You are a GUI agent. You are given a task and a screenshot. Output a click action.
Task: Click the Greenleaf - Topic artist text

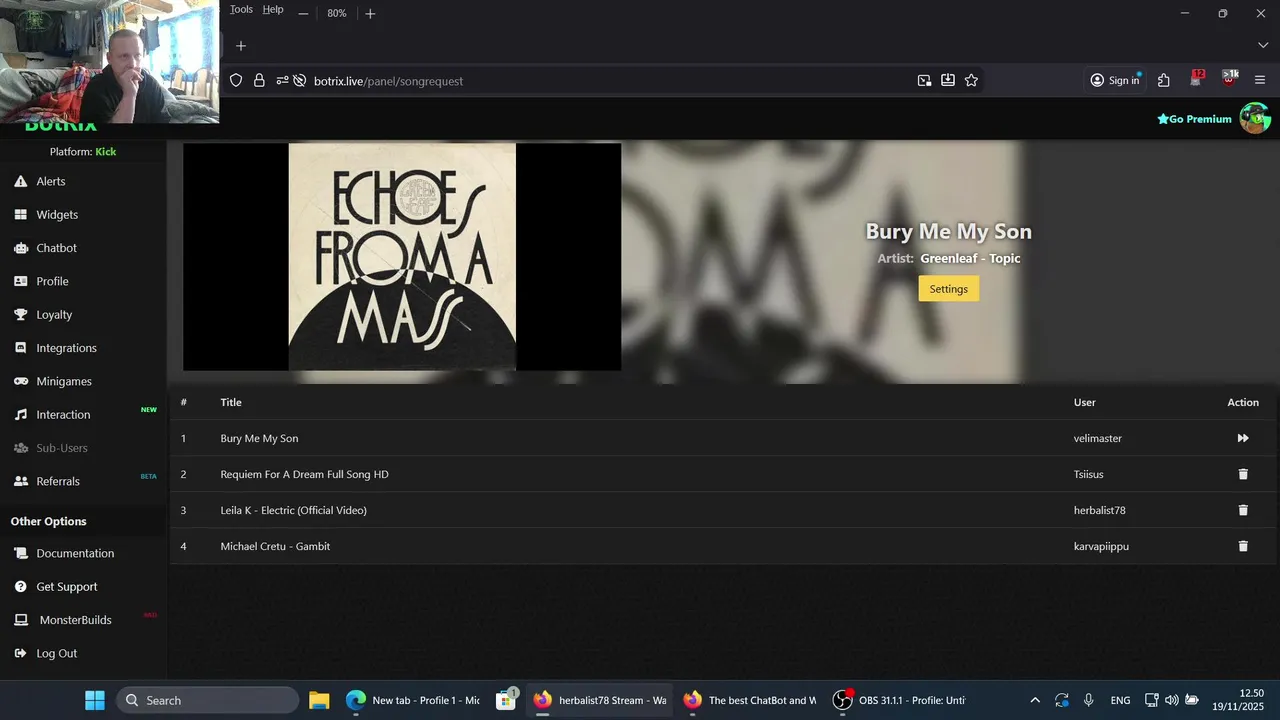point(970,259)
